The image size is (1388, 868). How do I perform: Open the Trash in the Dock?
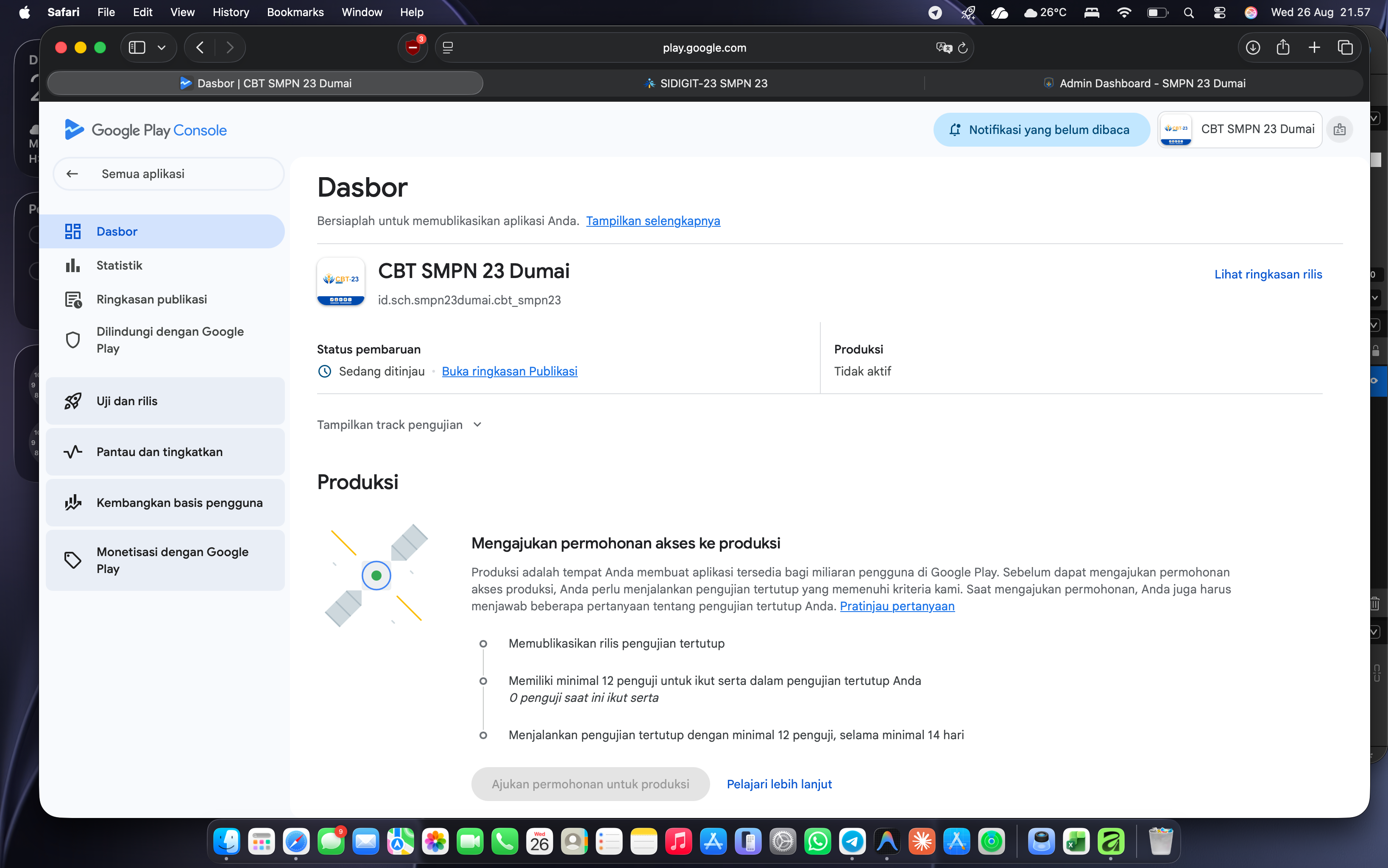coord(1160,842)
